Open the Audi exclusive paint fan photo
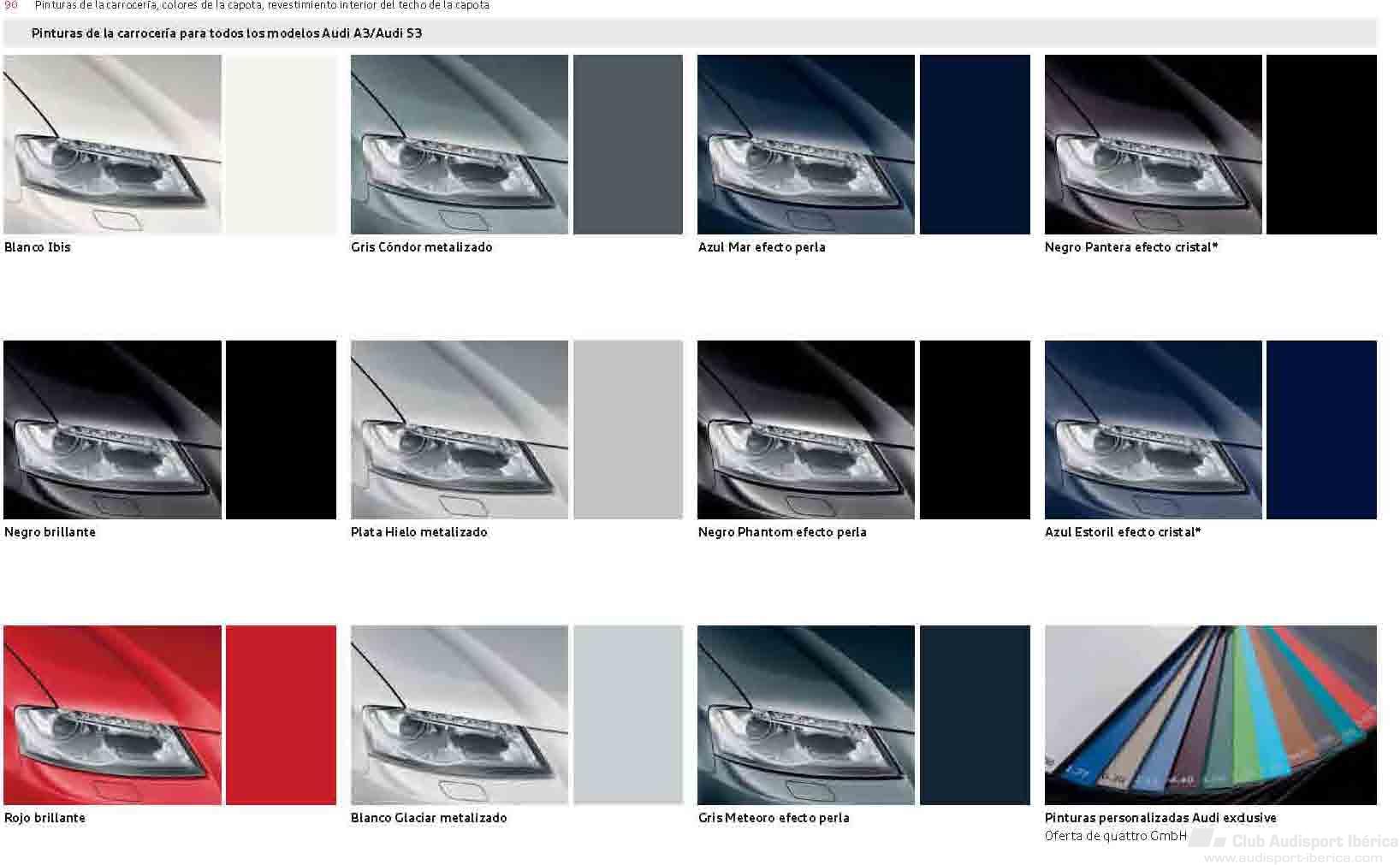Image resolution: width=1400 pixels, height=865 pixels. point(1210,715)
